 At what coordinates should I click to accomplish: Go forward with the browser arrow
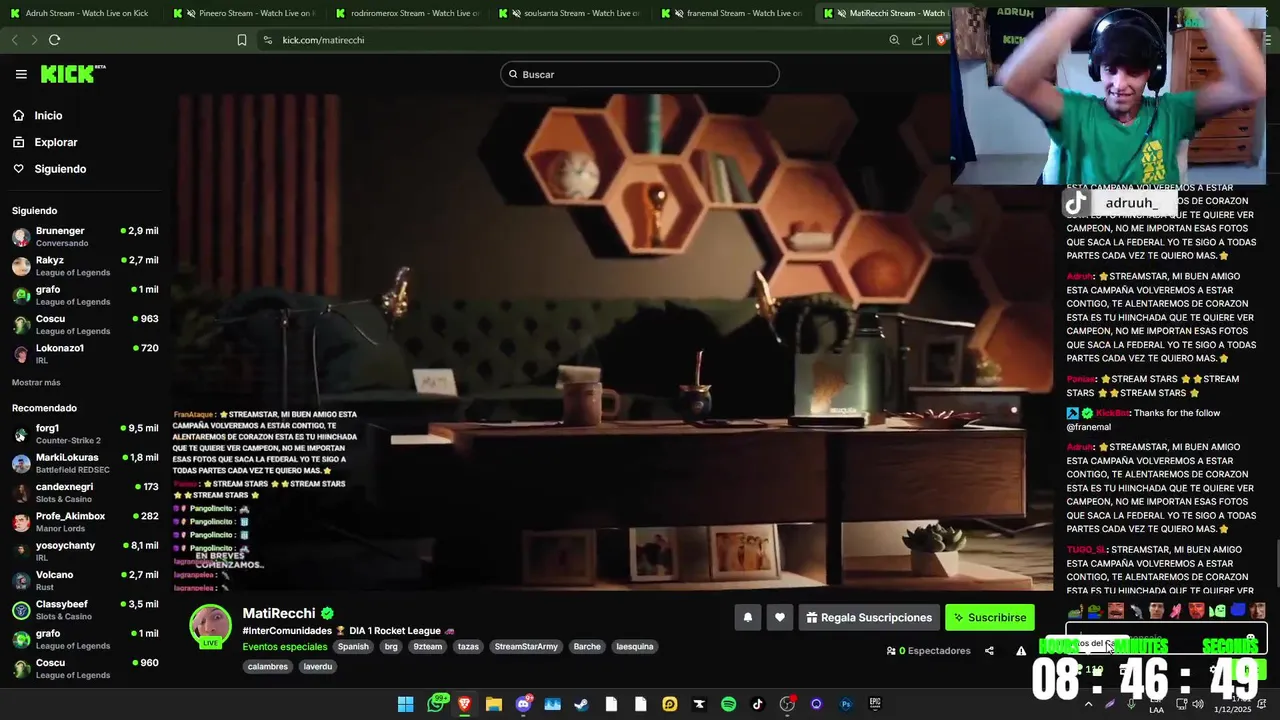[34, 40]
